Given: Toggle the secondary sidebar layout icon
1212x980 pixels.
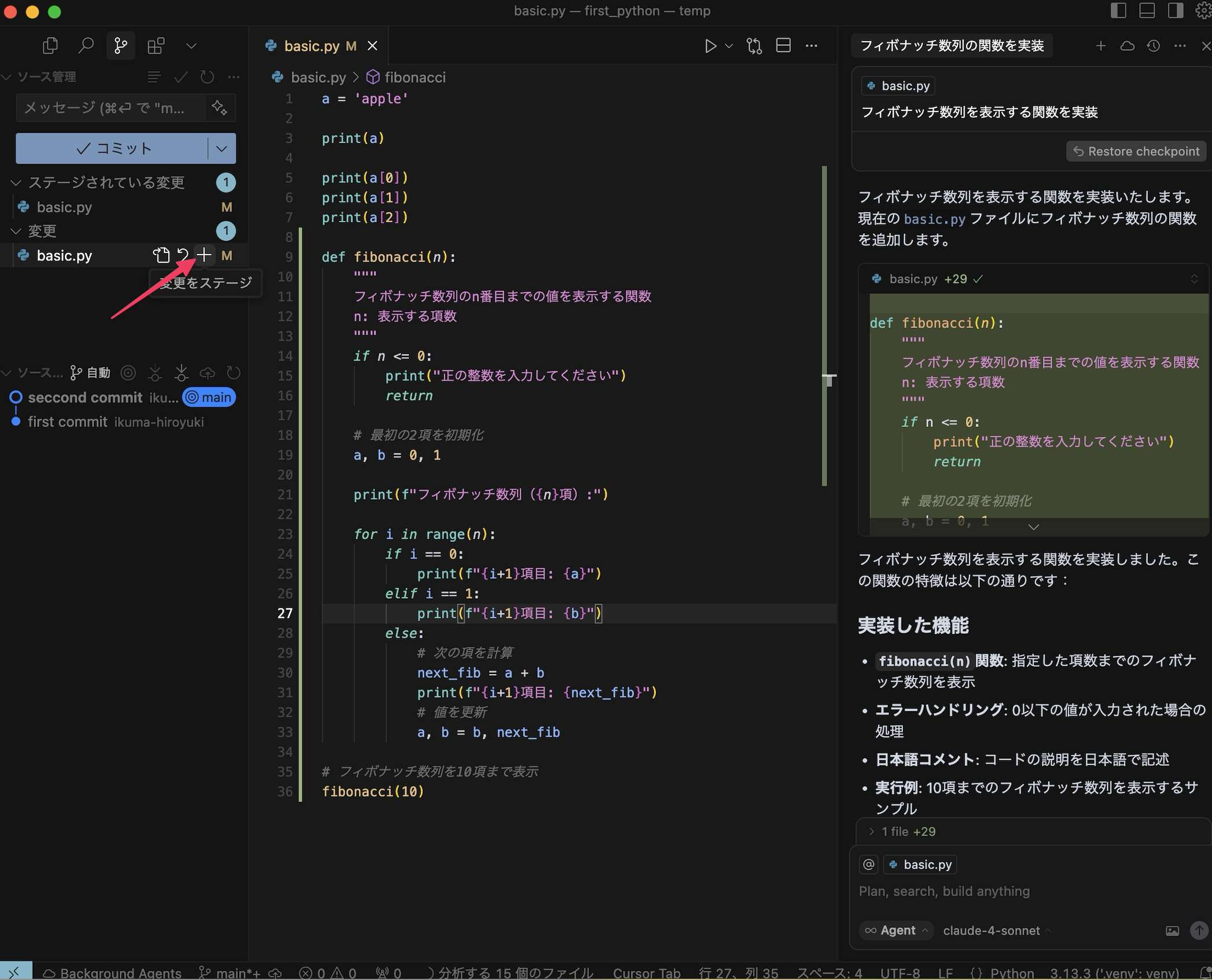Looking at the screenshot, I should (x=1175, y=11).
